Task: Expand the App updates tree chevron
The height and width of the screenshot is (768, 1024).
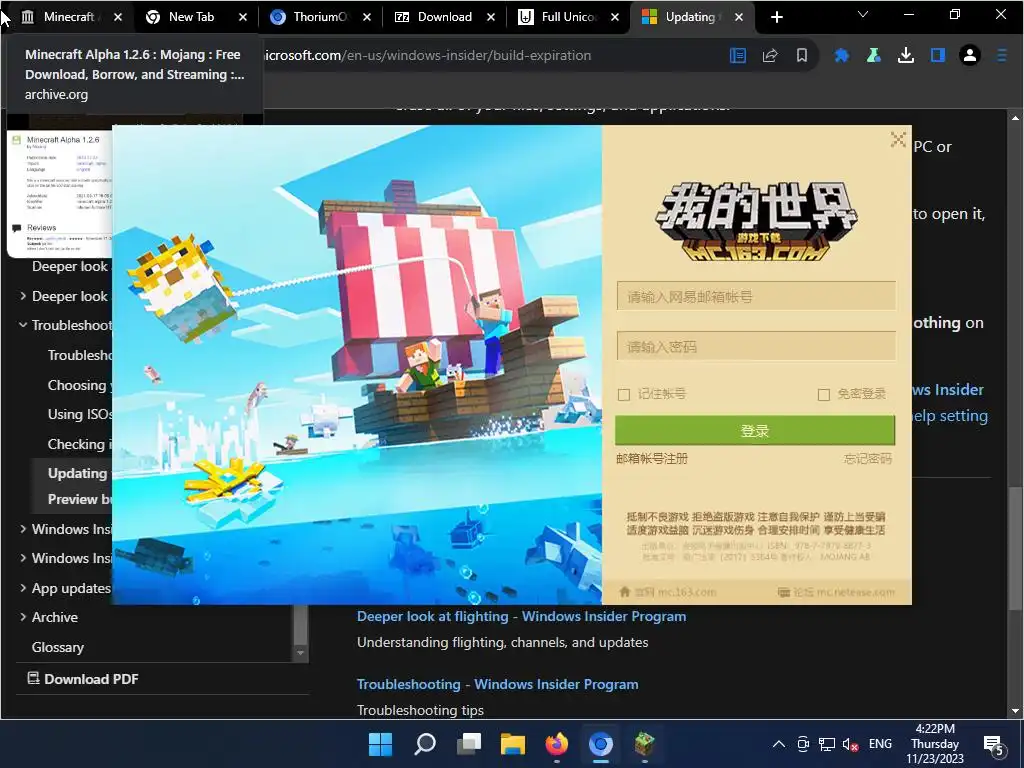Action: coord(23,588)
